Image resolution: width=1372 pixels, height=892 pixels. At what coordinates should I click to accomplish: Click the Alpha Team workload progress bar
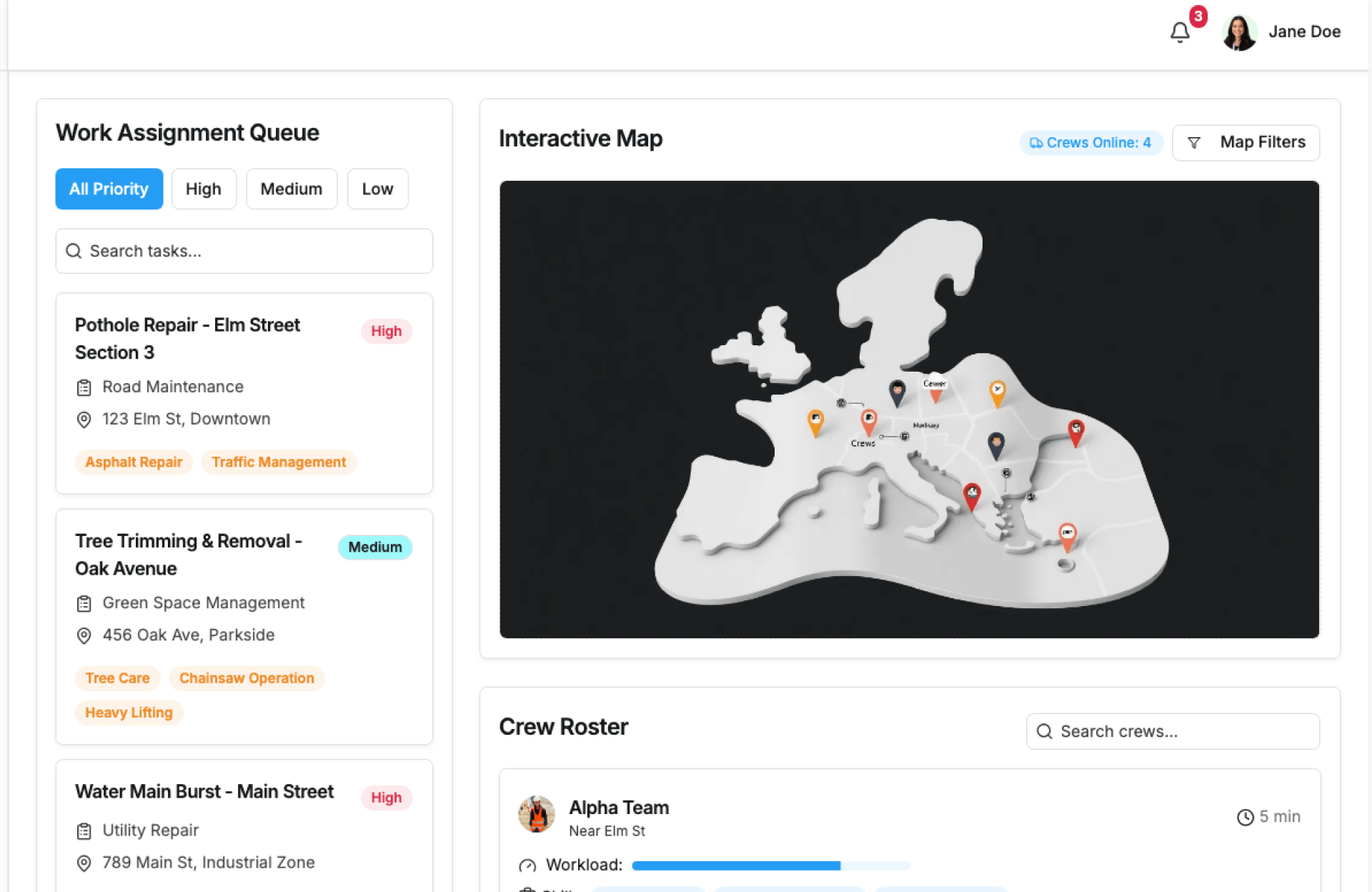click(x=770, y=866)
